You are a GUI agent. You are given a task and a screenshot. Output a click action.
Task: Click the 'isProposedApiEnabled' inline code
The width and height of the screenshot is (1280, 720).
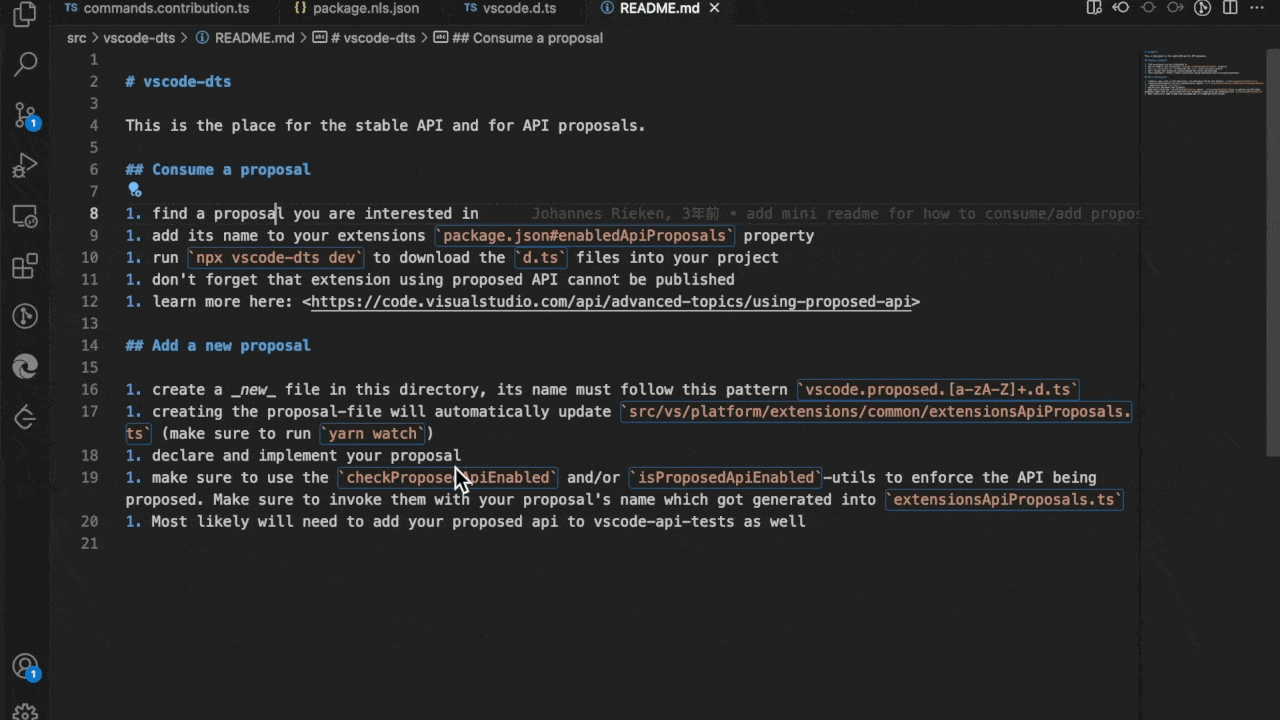click(x=725, y=477)
